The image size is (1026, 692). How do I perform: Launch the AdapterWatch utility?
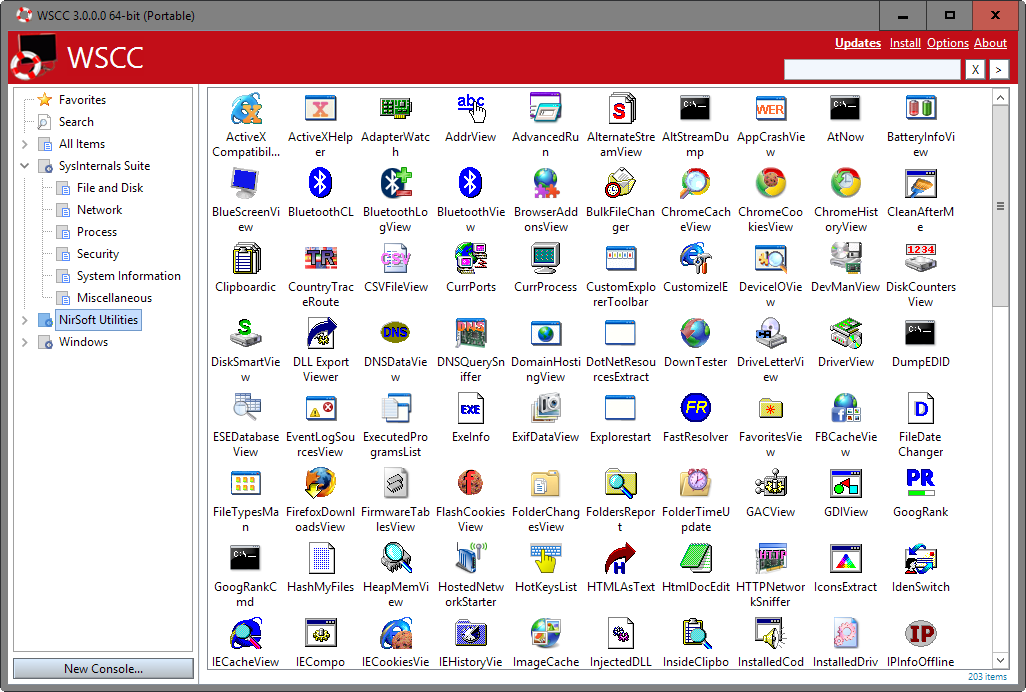pos(395,109)
